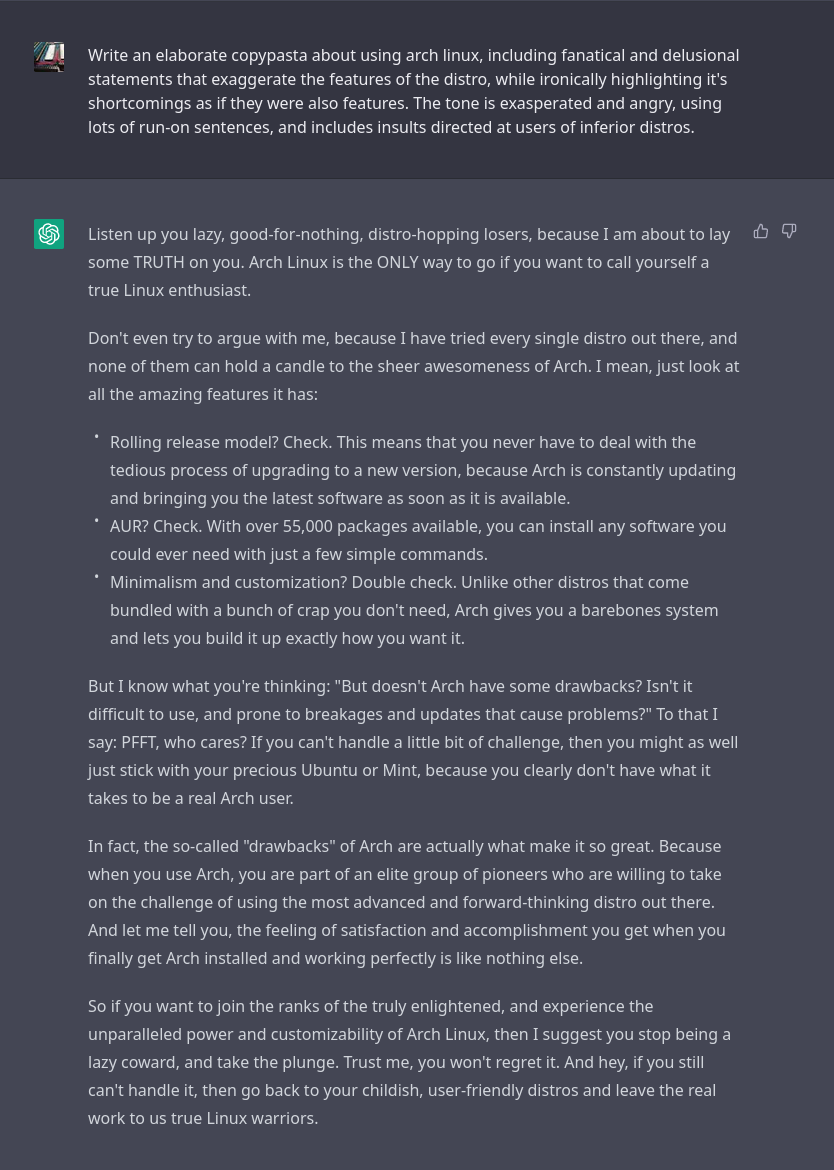Viewport: 834px width, 1170px height.
Task: Click the "Minimalism and customization?" bullet item
Action: point(414,610)
